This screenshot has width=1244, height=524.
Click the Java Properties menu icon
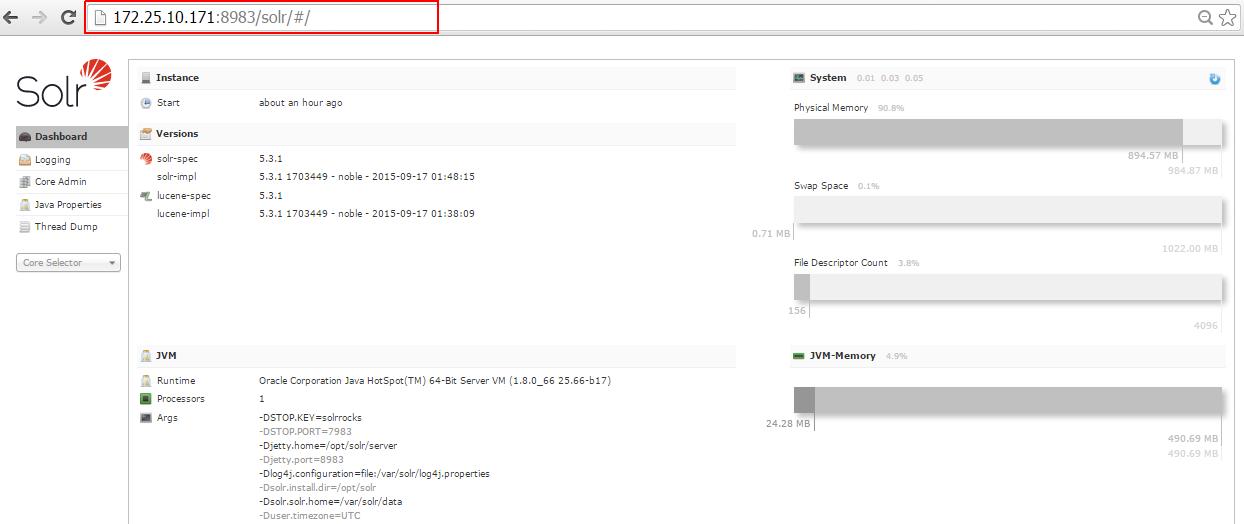[x=25, y=205]
